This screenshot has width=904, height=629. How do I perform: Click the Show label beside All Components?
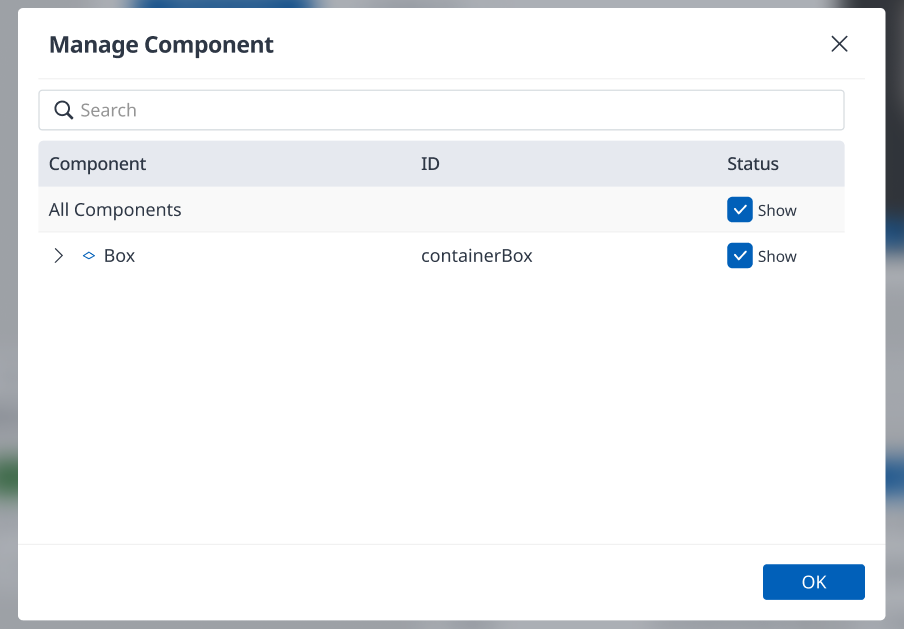pos(777,210)
